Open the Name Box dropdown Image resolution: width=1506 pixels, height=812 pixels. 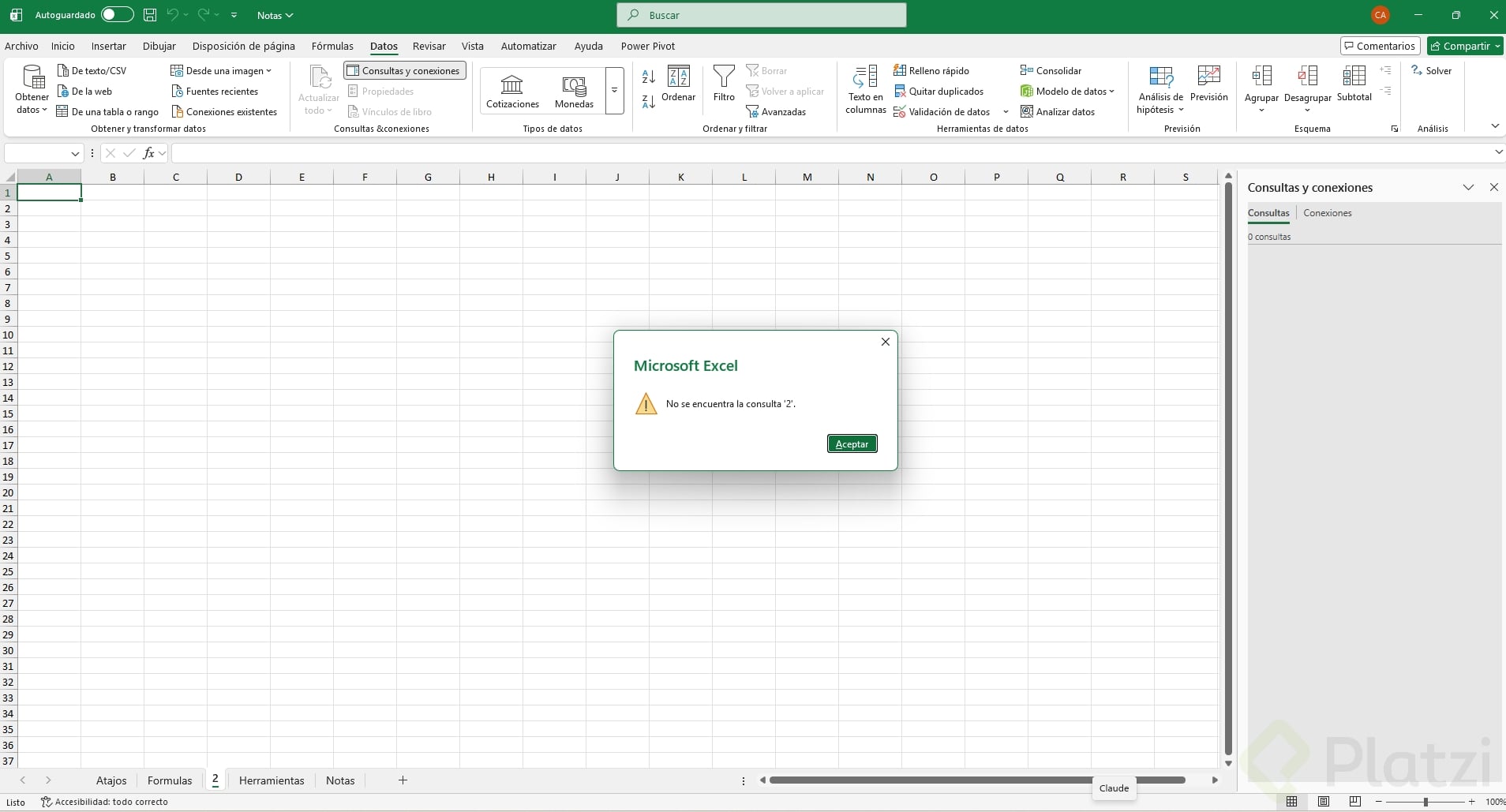point(76,153)
